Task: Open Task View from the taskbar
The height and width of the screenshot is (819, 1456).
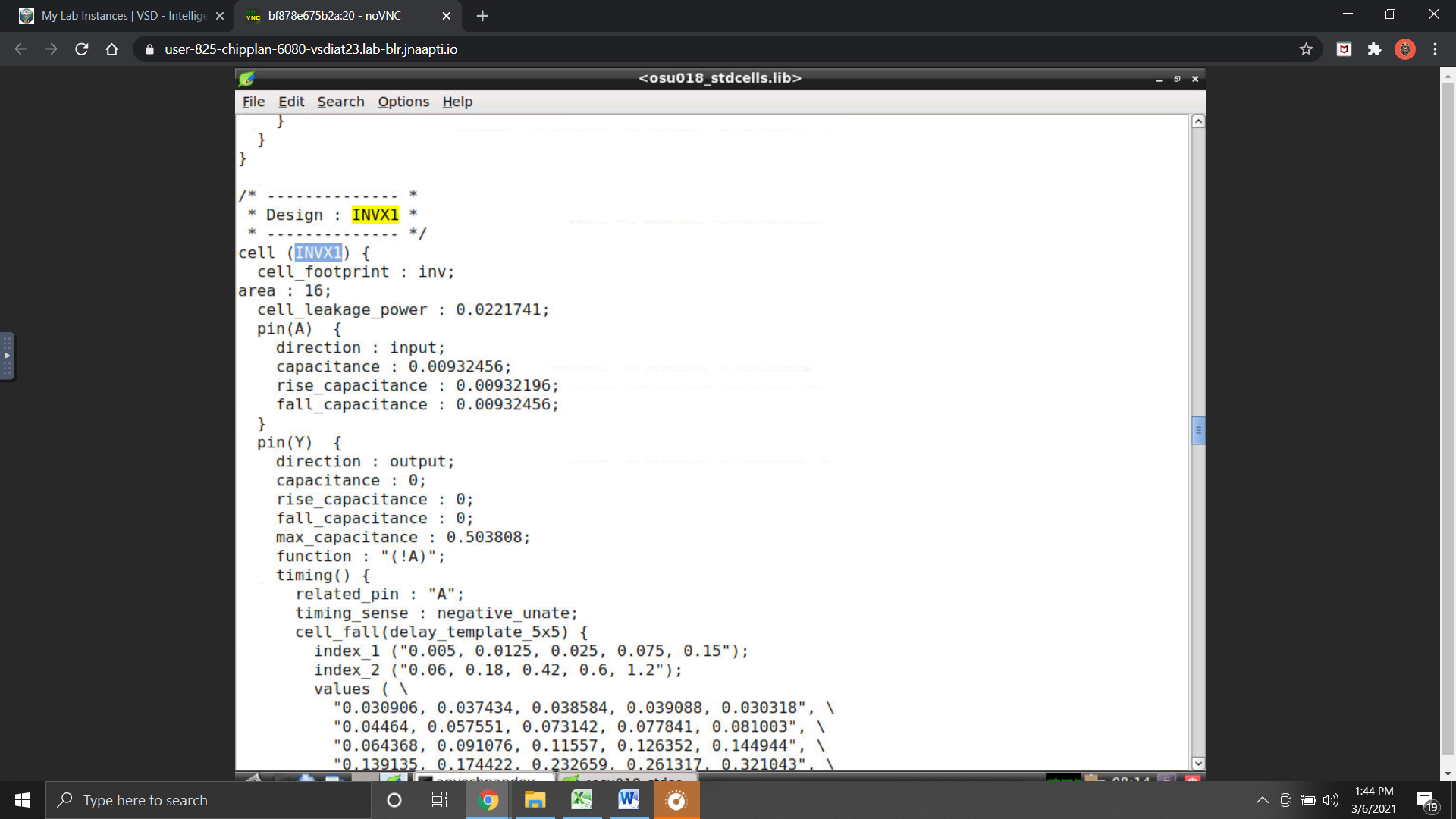Action: pos(439,799)
